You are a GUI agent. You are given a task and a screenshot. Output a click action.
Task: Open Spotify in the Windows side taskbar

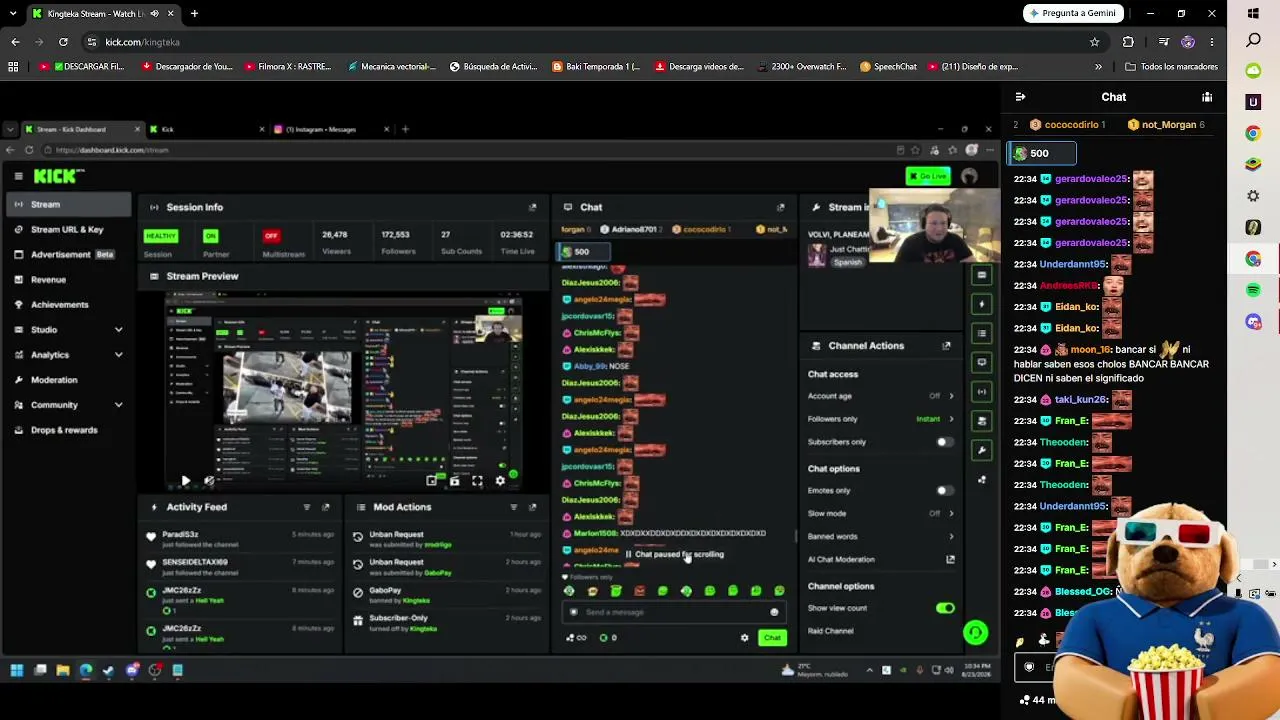coord(1253,290)
